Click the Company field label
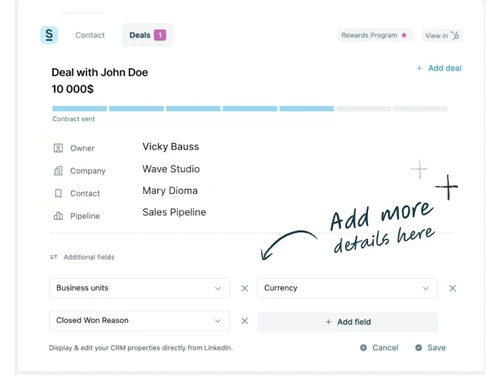Image resolution: width=500 pixels, height=375 pixels. [x=88, y=171]
